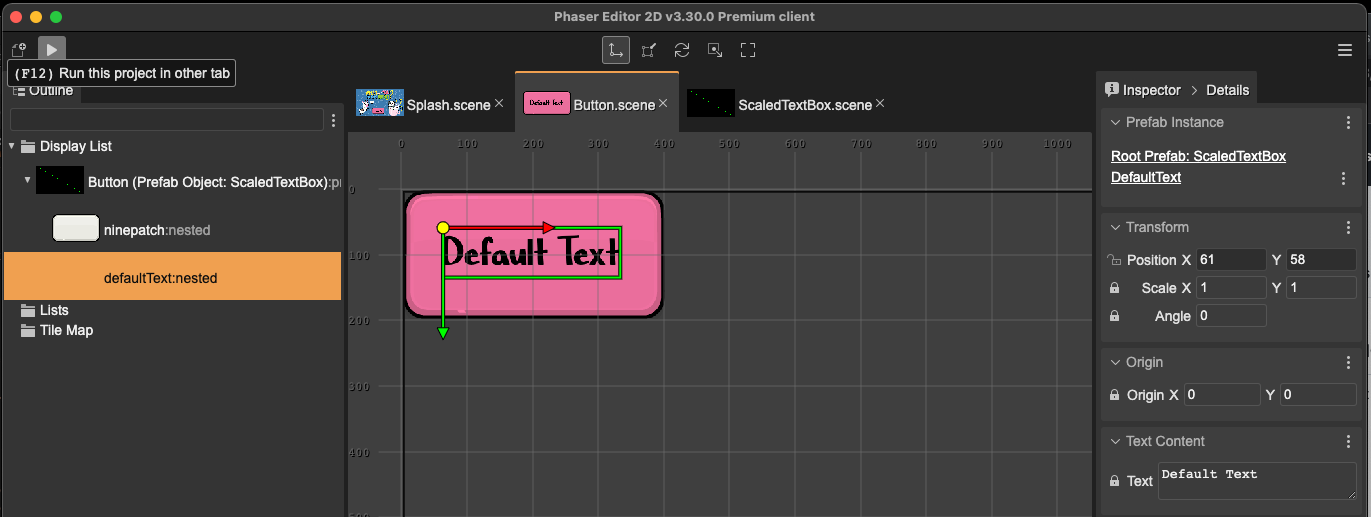The image size is (1371, 517).
Task: Unlock the Position property lock
Action: tap(1114, 260)
